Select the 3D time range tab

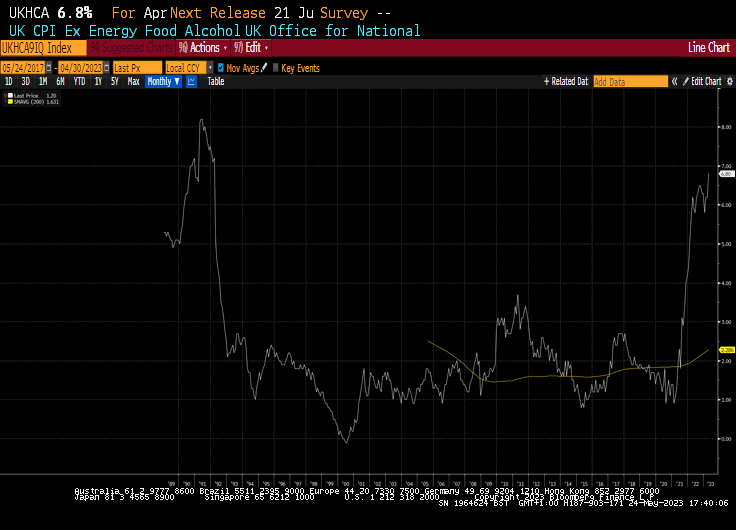[25, 82]
